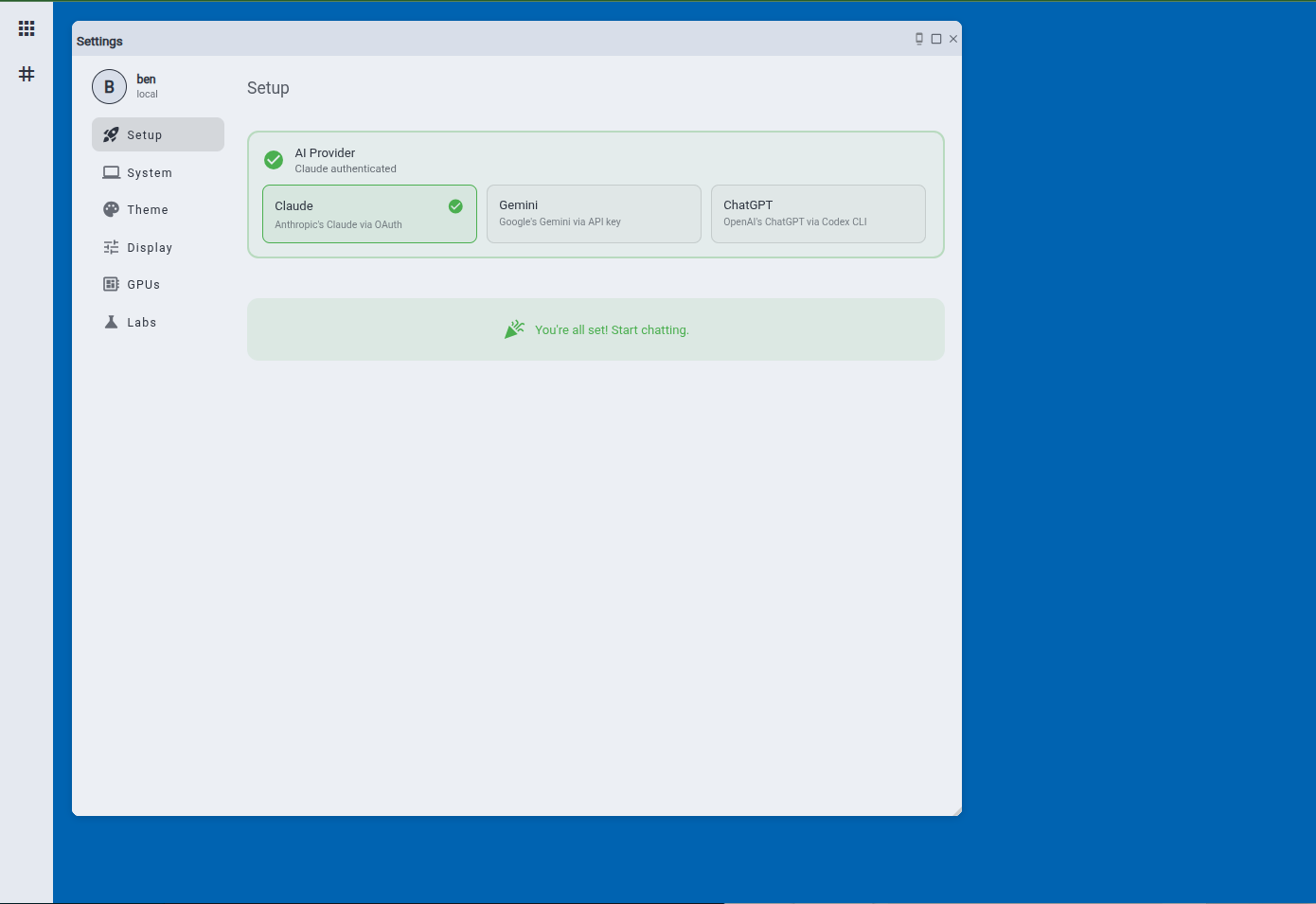Select the Claude provider card
This screenshot has width=1316, height=904.
369,213
